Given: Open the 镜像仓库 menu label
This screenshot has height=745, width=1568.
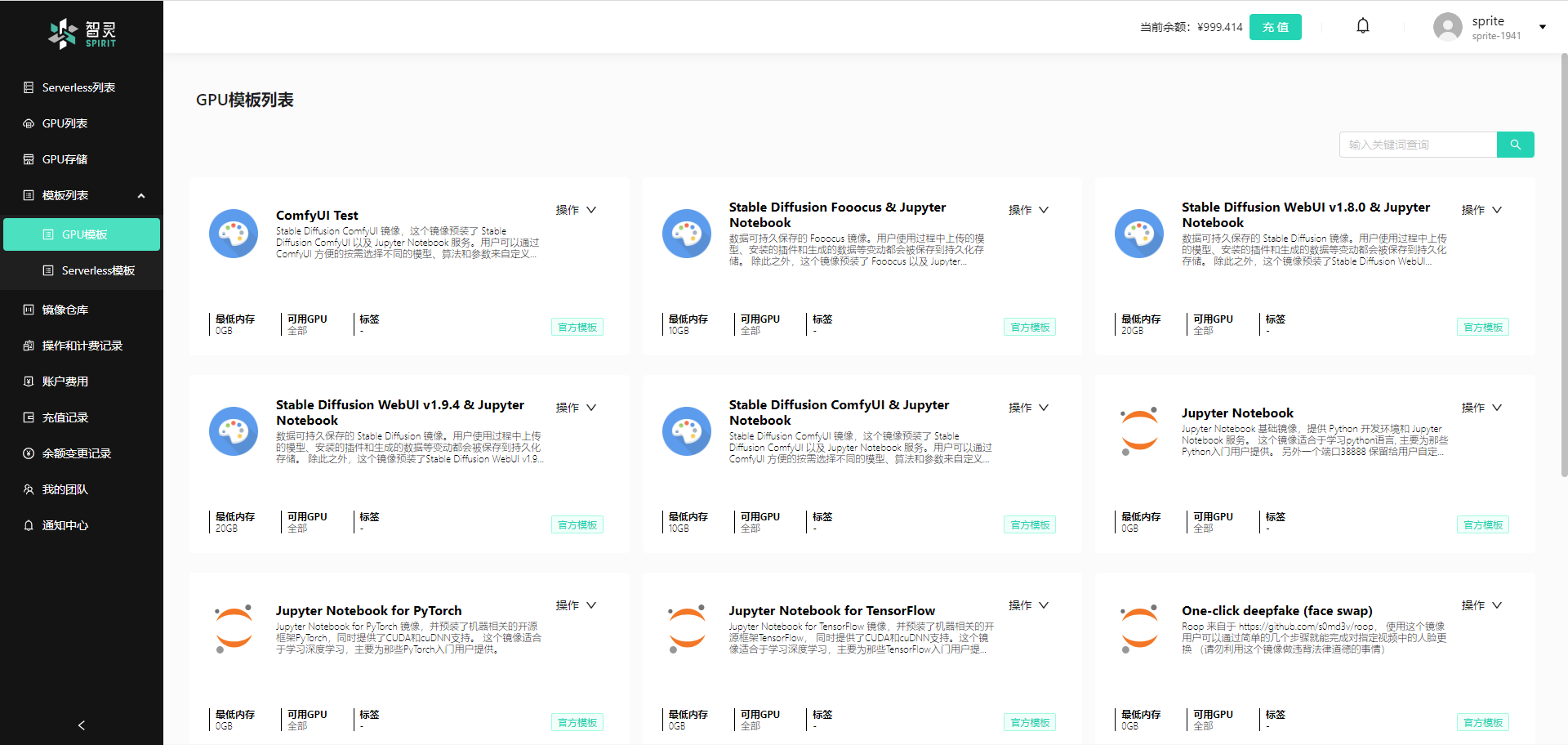Looking at the screenshot, I should coord(65,310).
